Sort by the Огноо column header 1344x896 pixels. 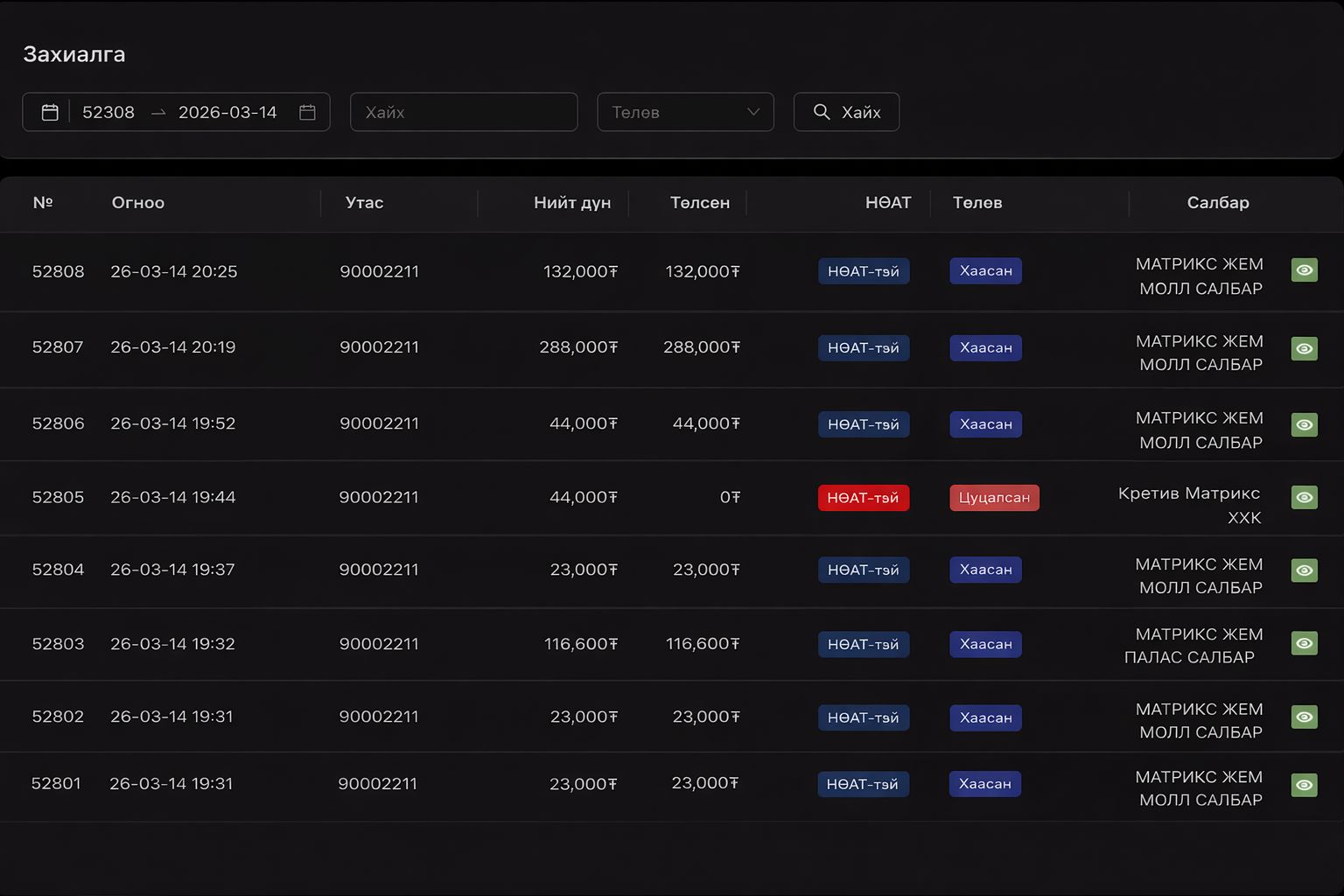pyautogui.click(x=138, y=202)
